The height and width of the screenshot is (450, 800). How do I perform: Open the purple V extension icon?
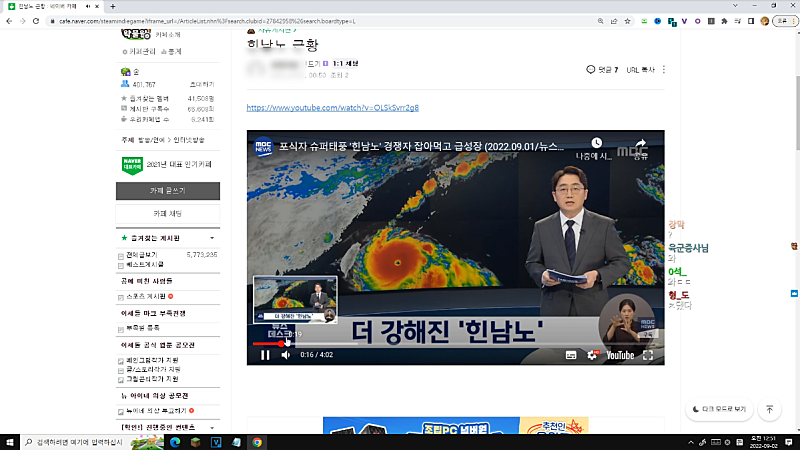coord(684,21)
